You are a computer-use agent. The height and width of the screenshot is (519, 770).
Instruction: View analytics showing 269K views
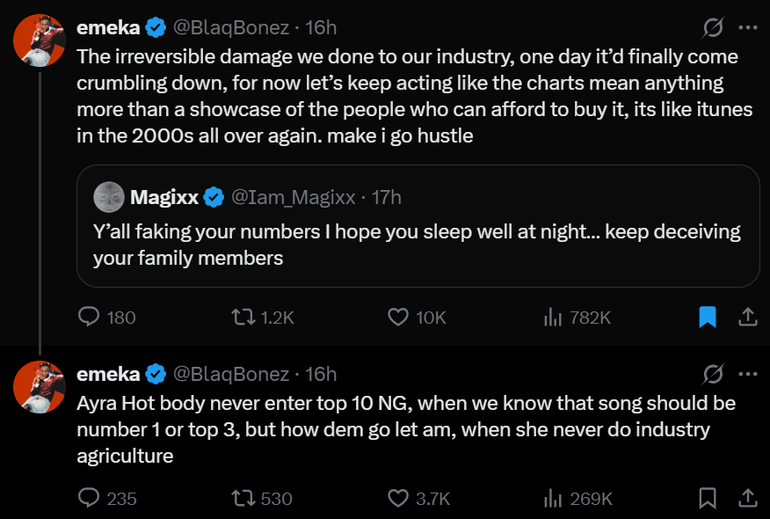coord(553,497)
